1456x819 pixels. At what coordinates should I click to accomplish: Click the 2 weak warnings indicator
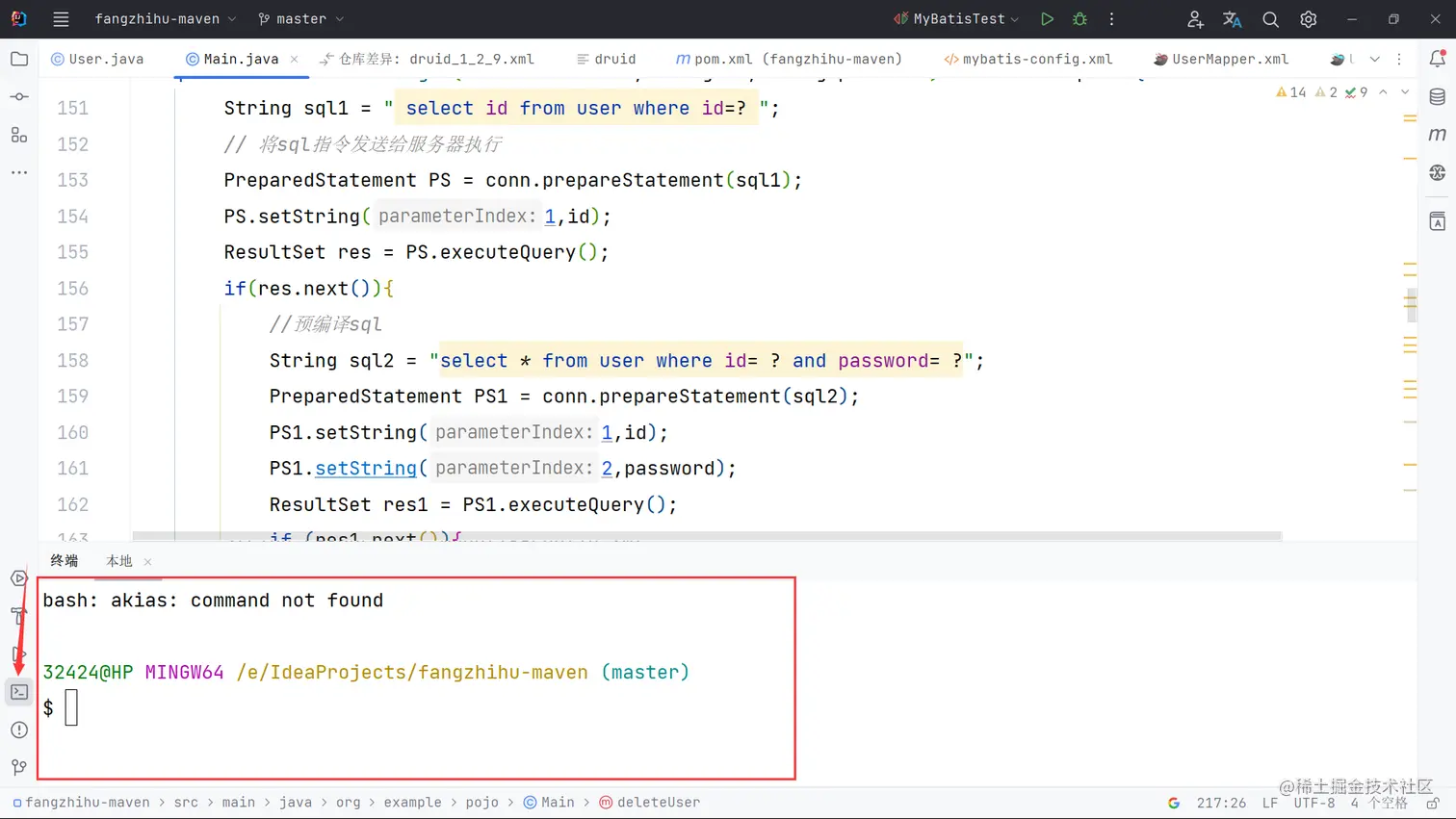(1326, 92)
